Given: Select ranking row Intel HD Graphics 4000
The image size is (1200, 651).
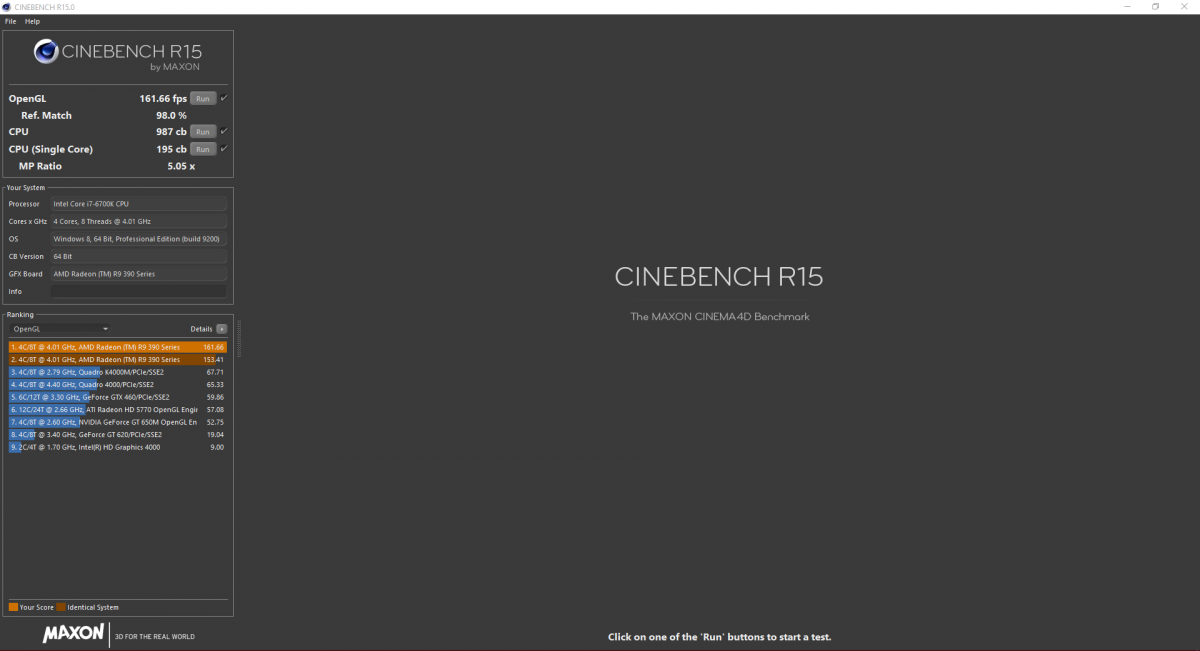Looking at the screenshot, I should (118, 447).
